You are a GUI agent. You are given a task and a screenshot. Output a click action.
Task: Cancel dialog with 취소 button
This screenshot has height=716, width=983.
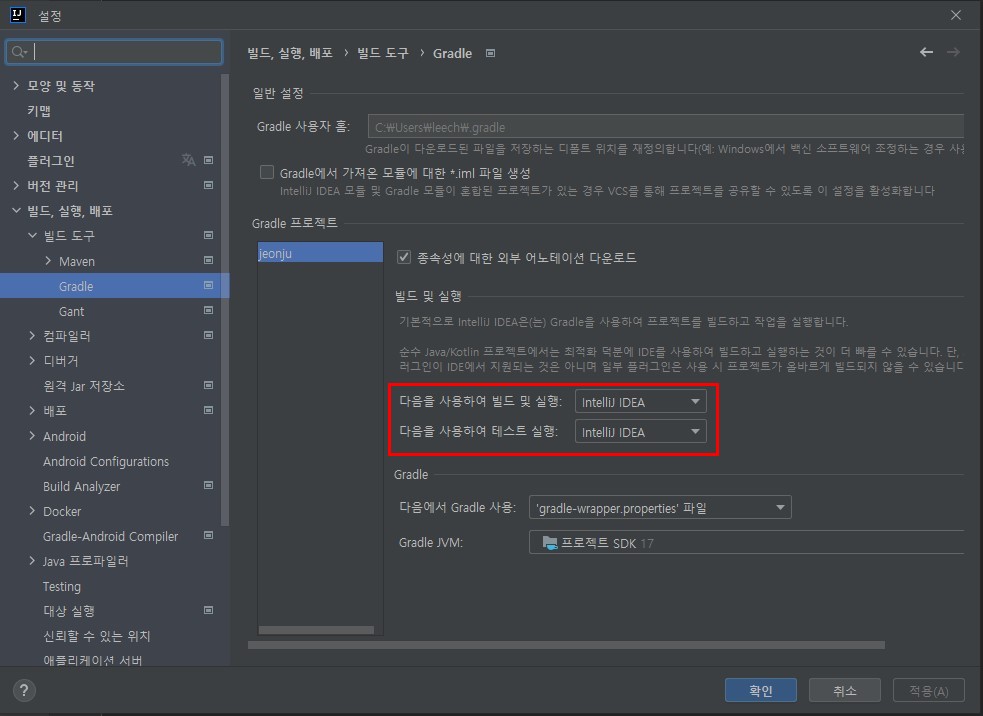844,690
